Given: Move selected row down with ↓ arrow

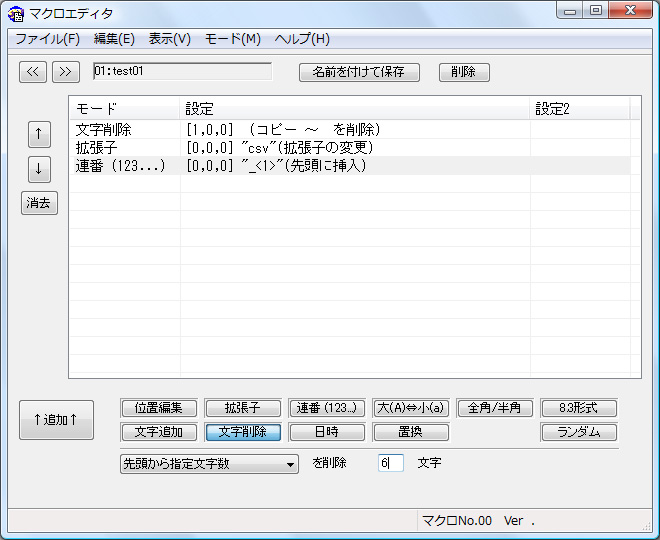Looking at the screenshot, I should click(x=39, y=169).
